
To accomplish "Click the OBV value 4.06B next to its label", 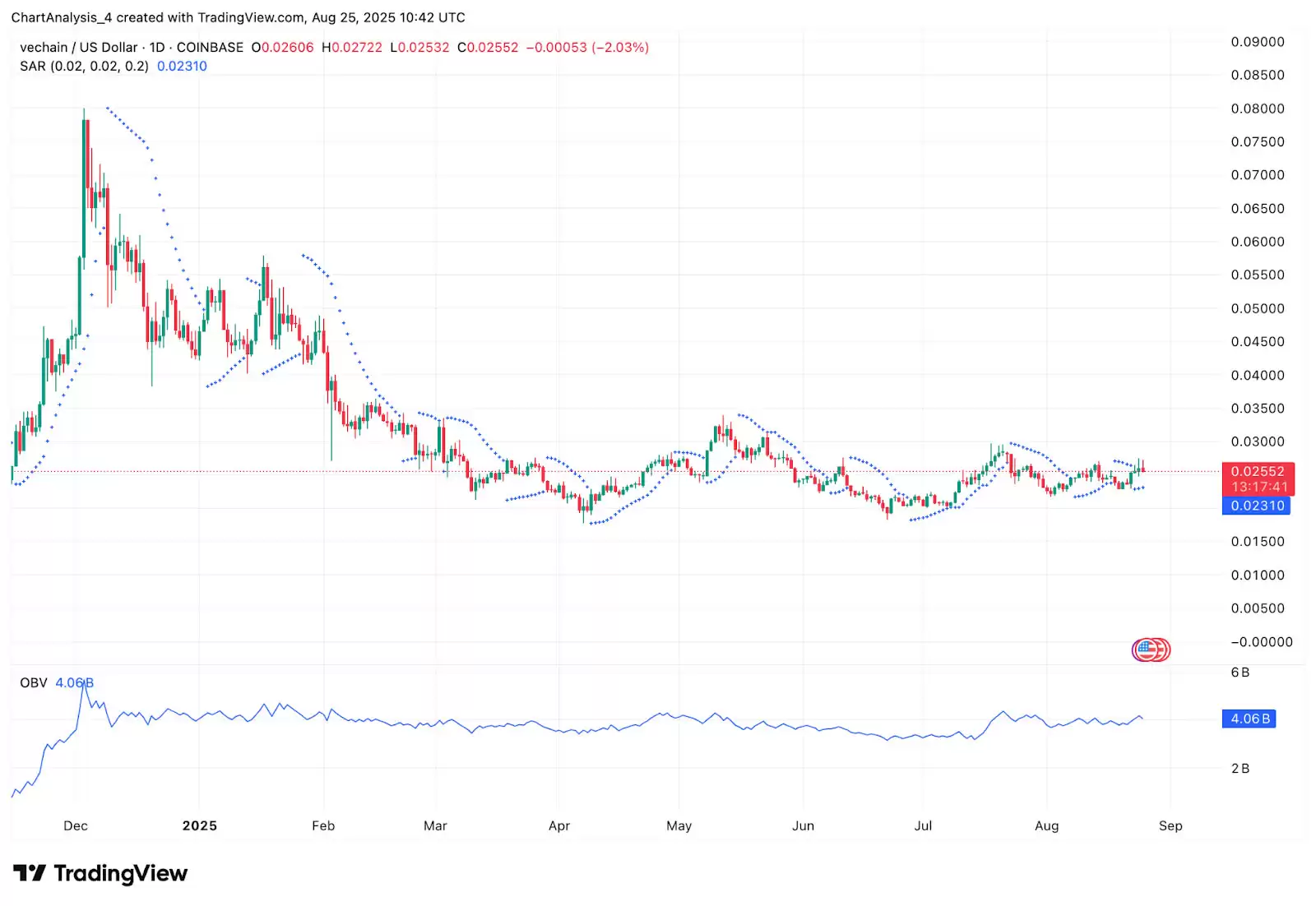I will click(75, 682).
